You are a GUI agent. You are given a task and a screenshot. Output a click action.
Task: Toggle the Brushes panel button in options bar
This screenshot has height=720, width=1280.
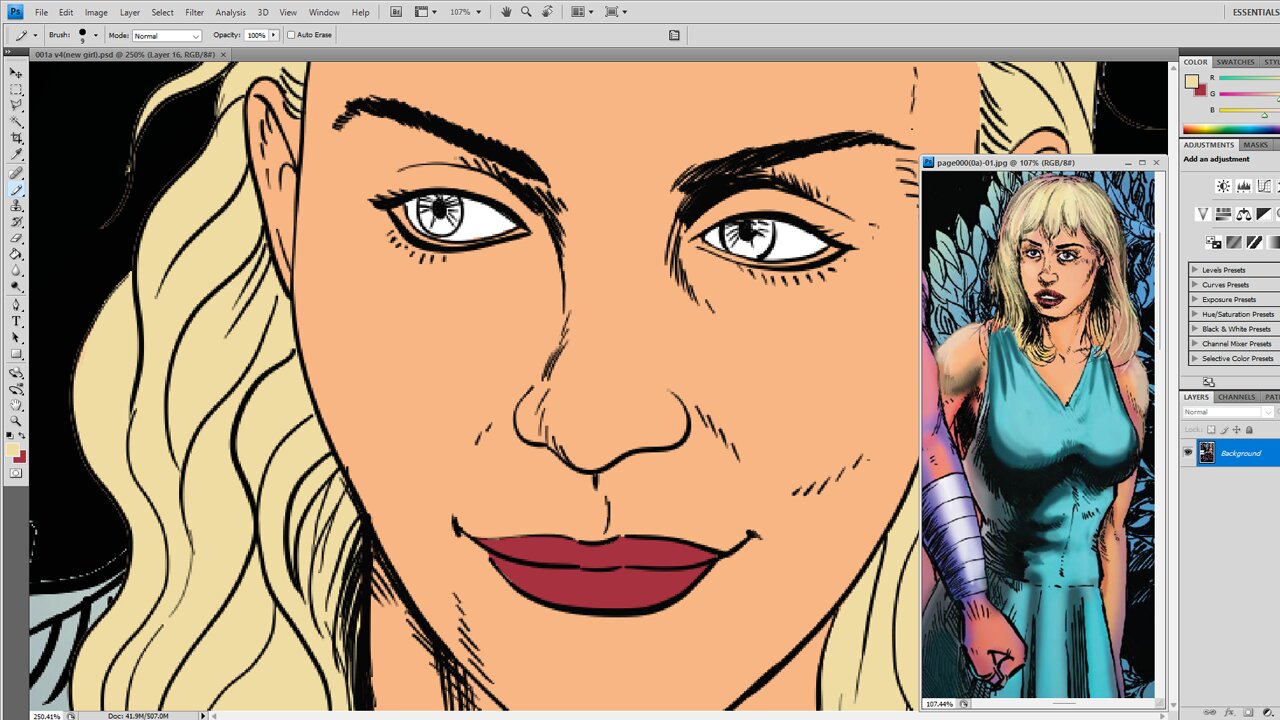coord(674,35)
